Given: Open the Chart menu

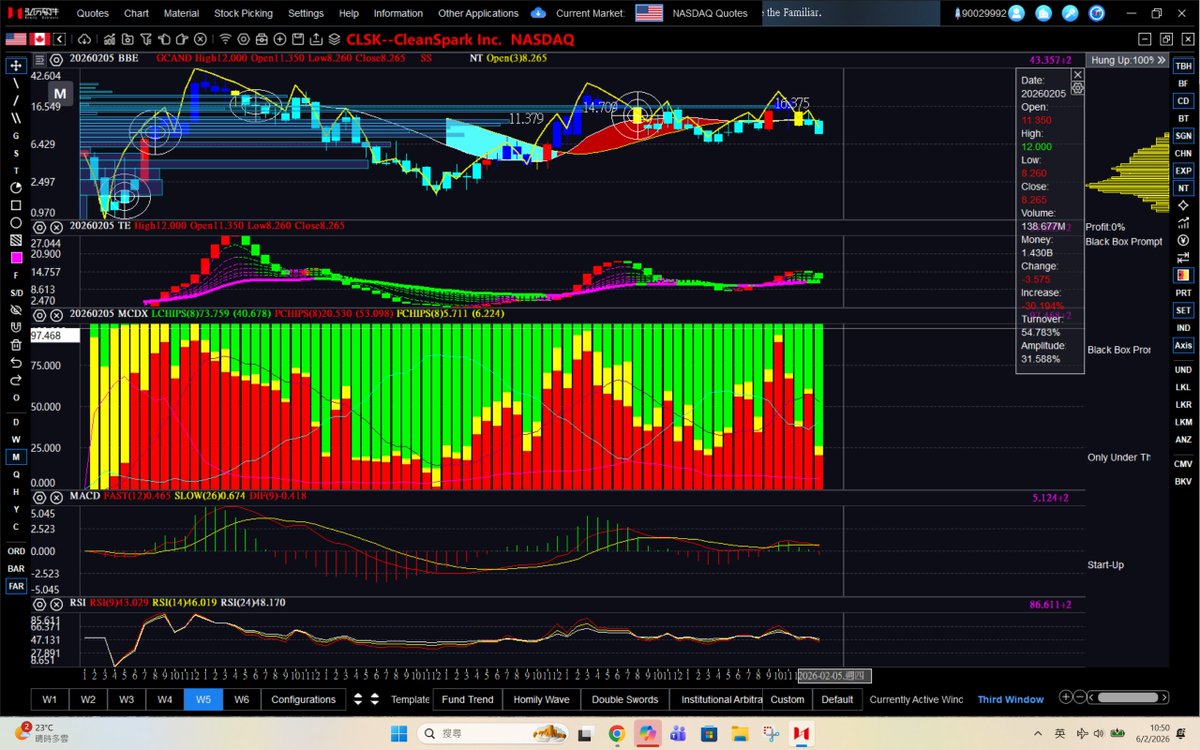Looking at the screenshot, I should tap(136, 13).
